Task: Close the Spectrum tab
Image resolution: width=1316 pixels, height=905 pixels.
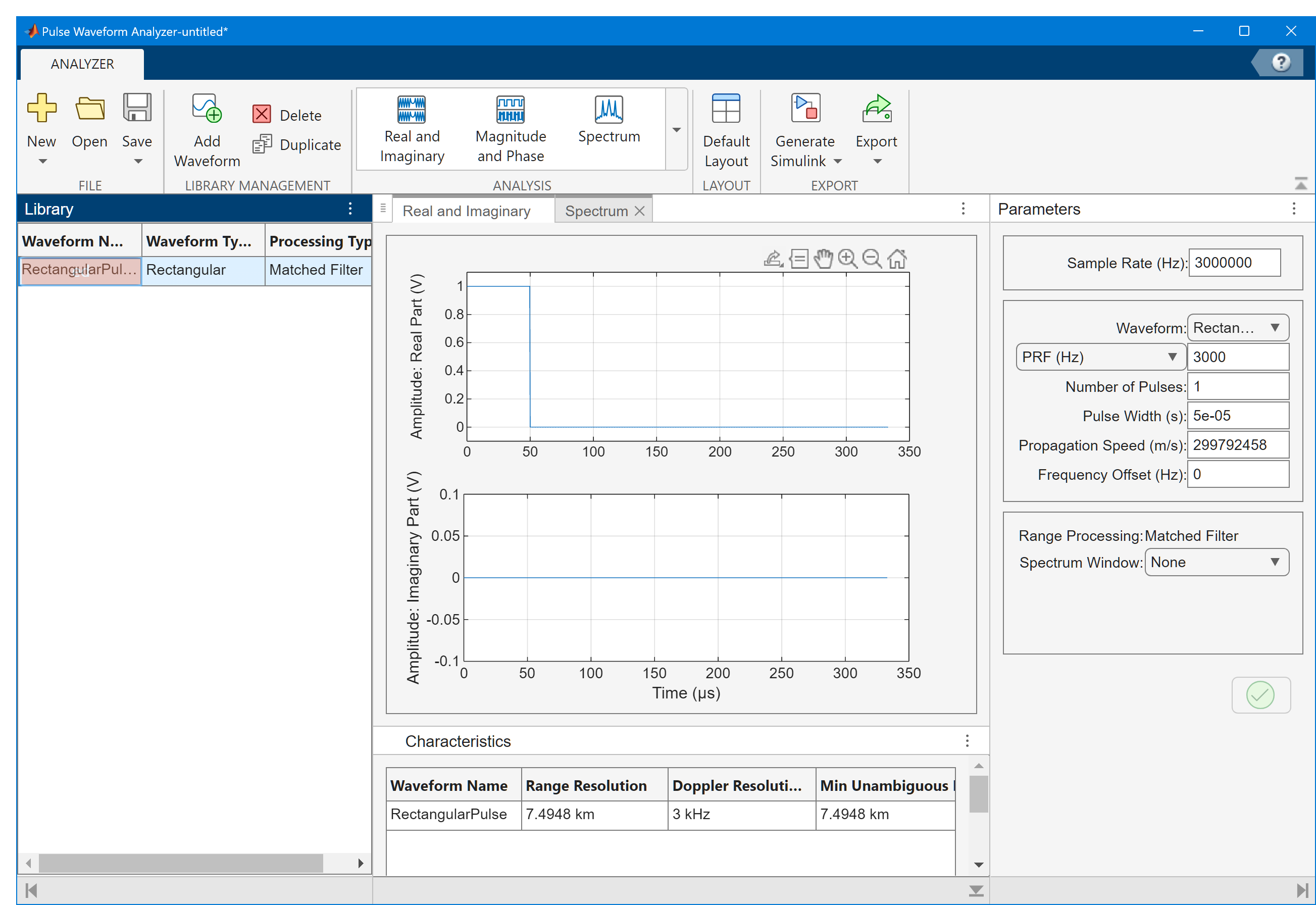Action: tap(640, 211)
